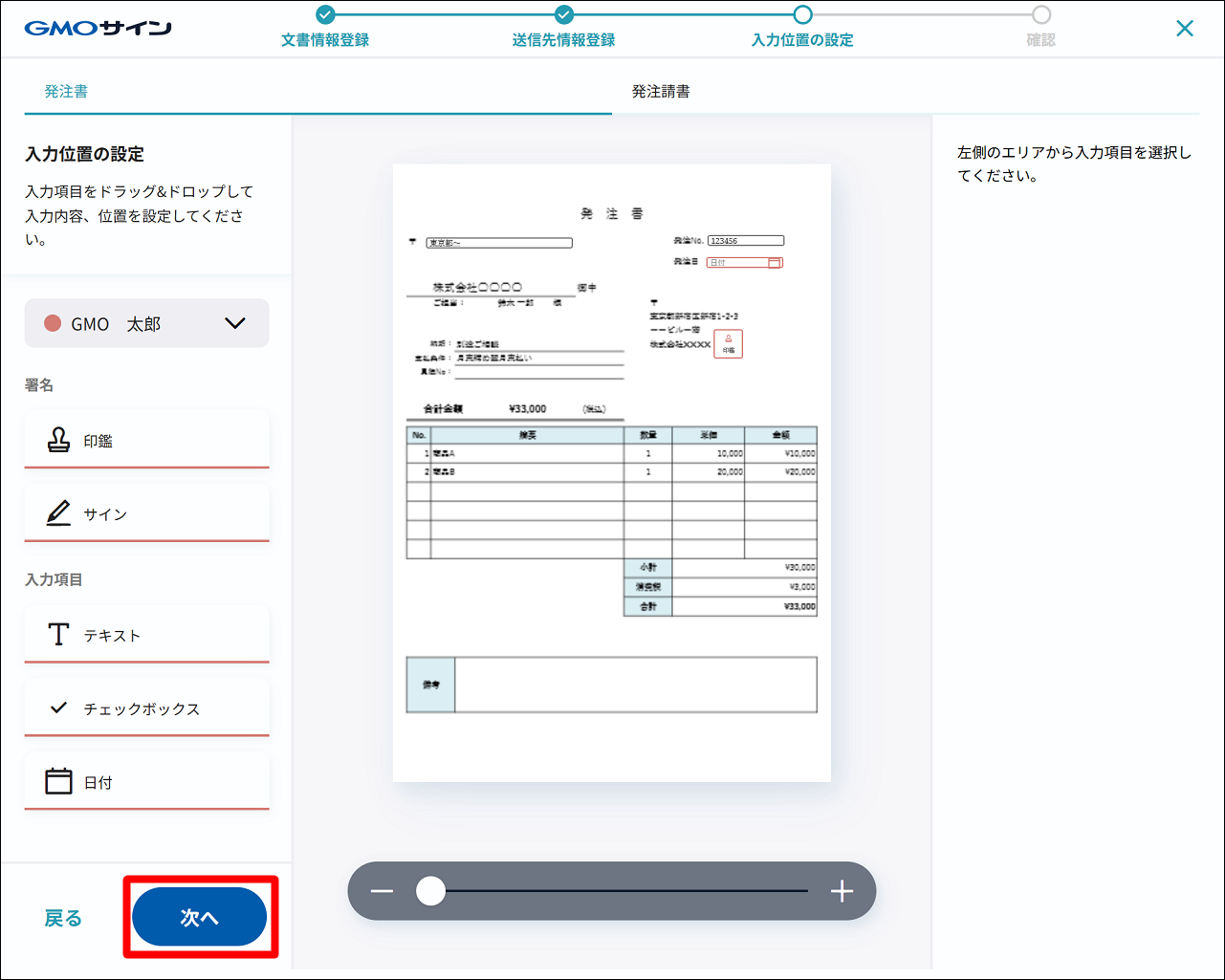Click the plus zoom-in icon
Image resolution: width=1225 pixels, height=980 pixels.
[842, 892]
